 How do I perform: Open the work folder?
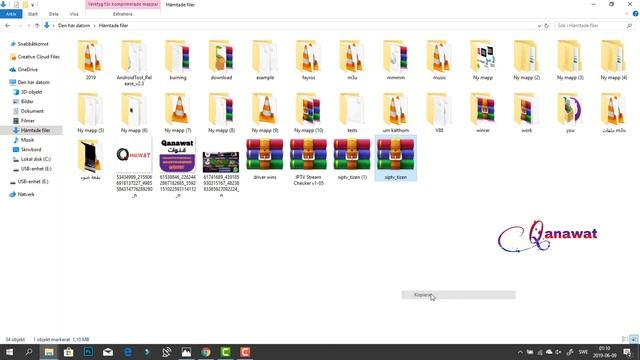point(527,113)
